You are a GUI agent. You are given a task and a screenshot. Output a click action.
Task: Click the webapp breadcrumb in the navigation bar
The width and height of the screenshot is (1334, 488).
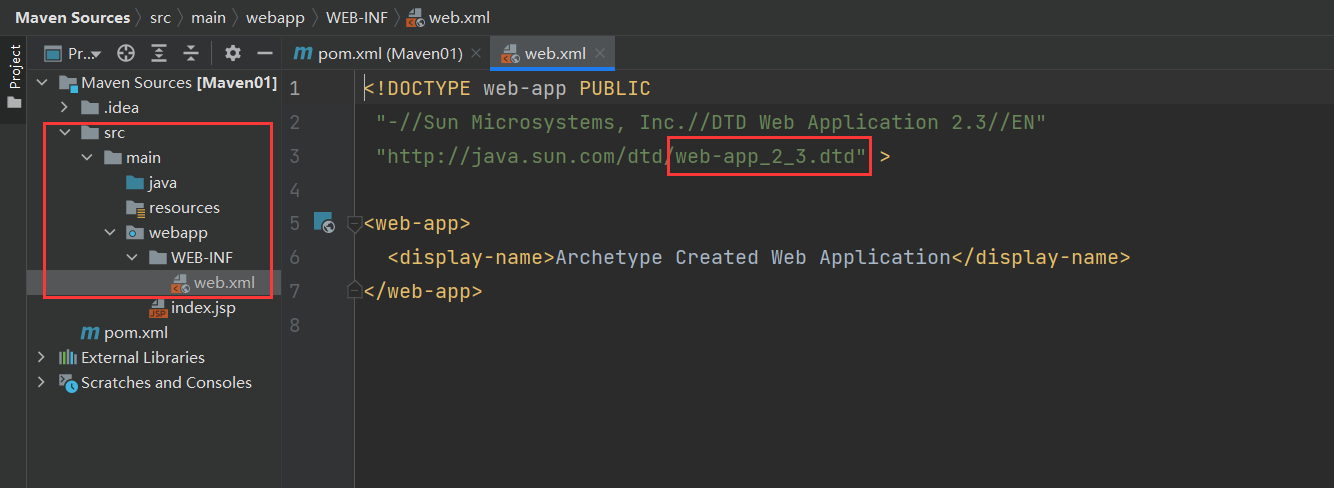276,18
